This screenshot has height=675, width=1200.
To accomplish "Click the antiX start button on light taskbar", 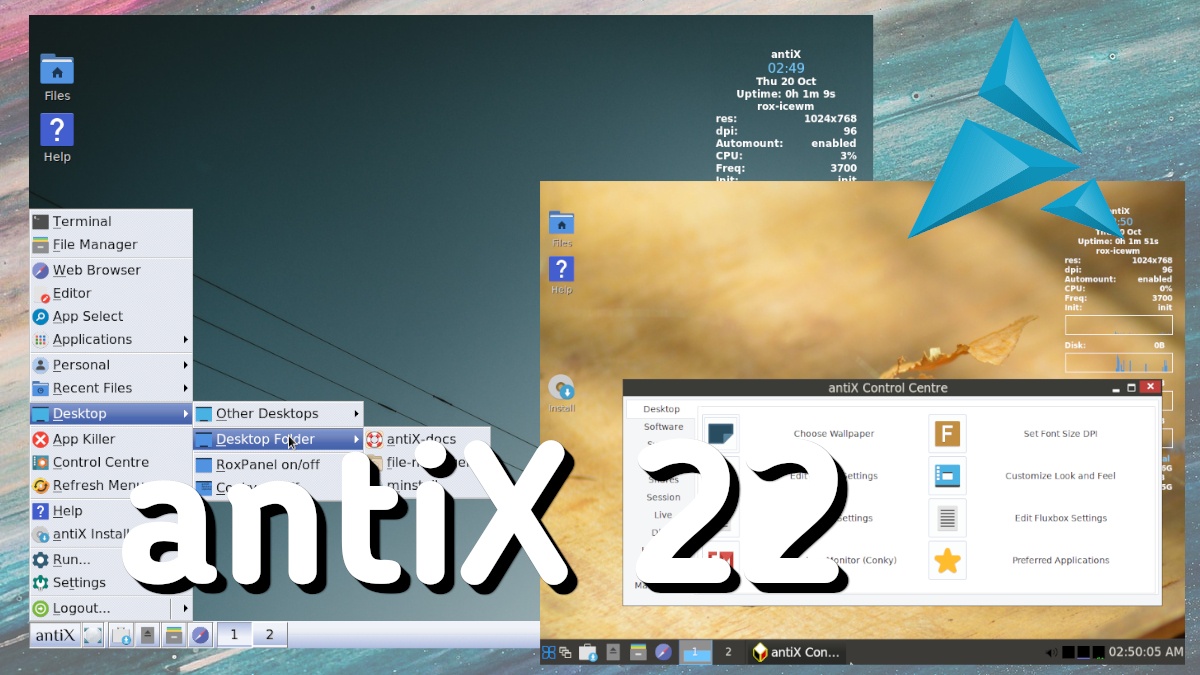I will click(55, 634).
